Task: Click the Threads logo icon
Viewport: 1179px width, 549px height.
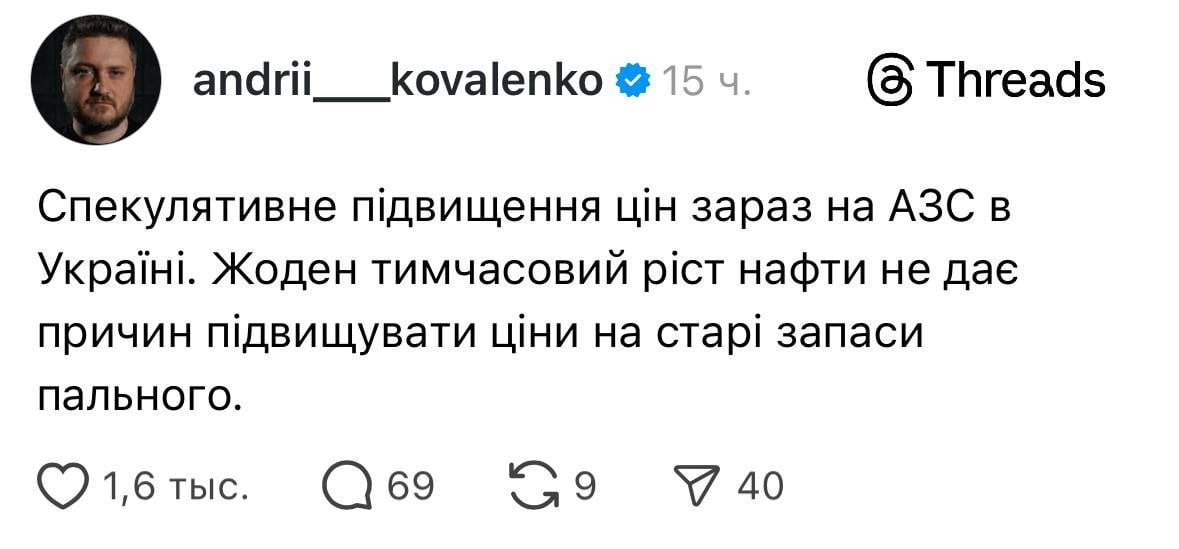Action: click(887, 80)
